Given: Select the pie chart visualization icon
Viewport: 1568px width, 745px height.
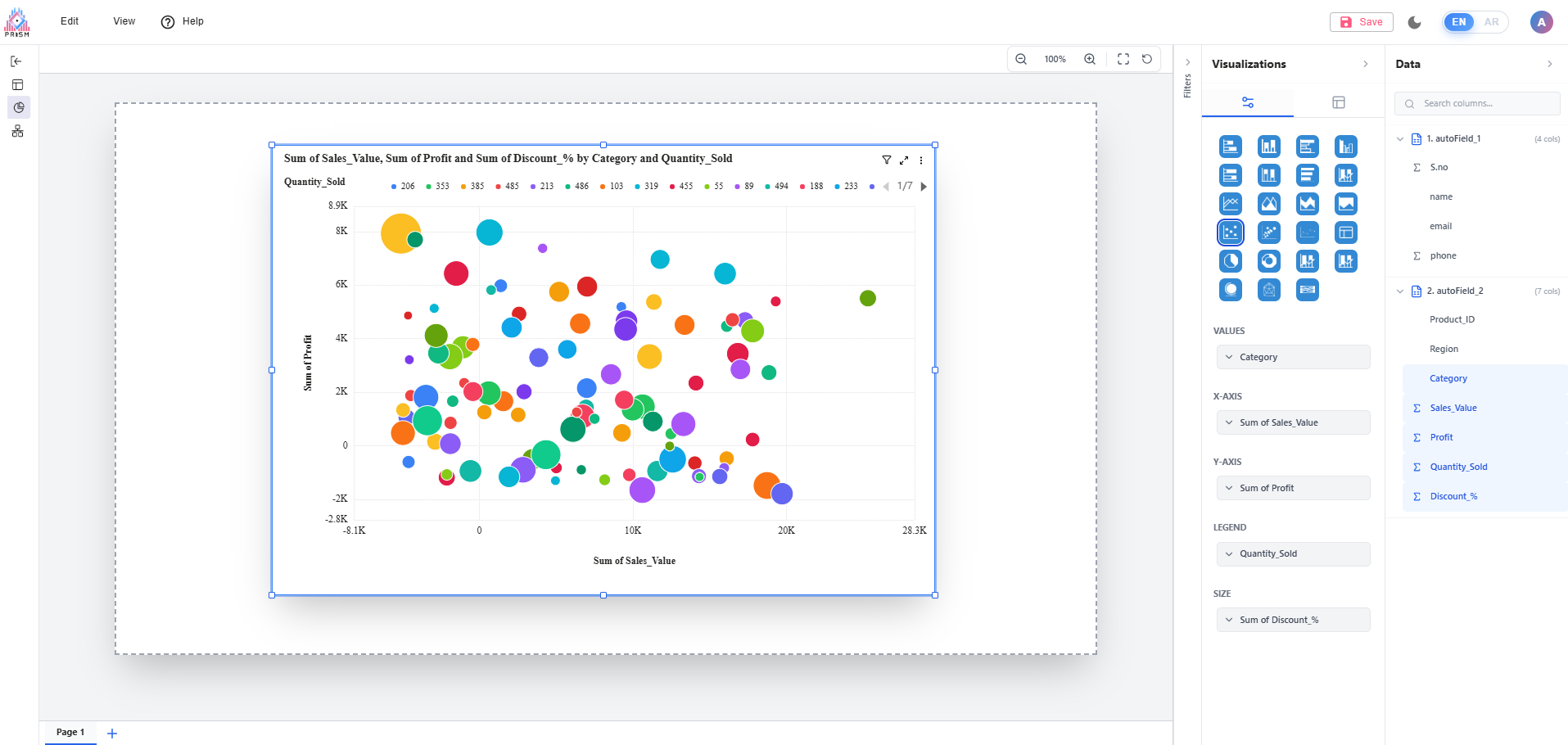Looking at the screenshot, I should (1230, 261).
